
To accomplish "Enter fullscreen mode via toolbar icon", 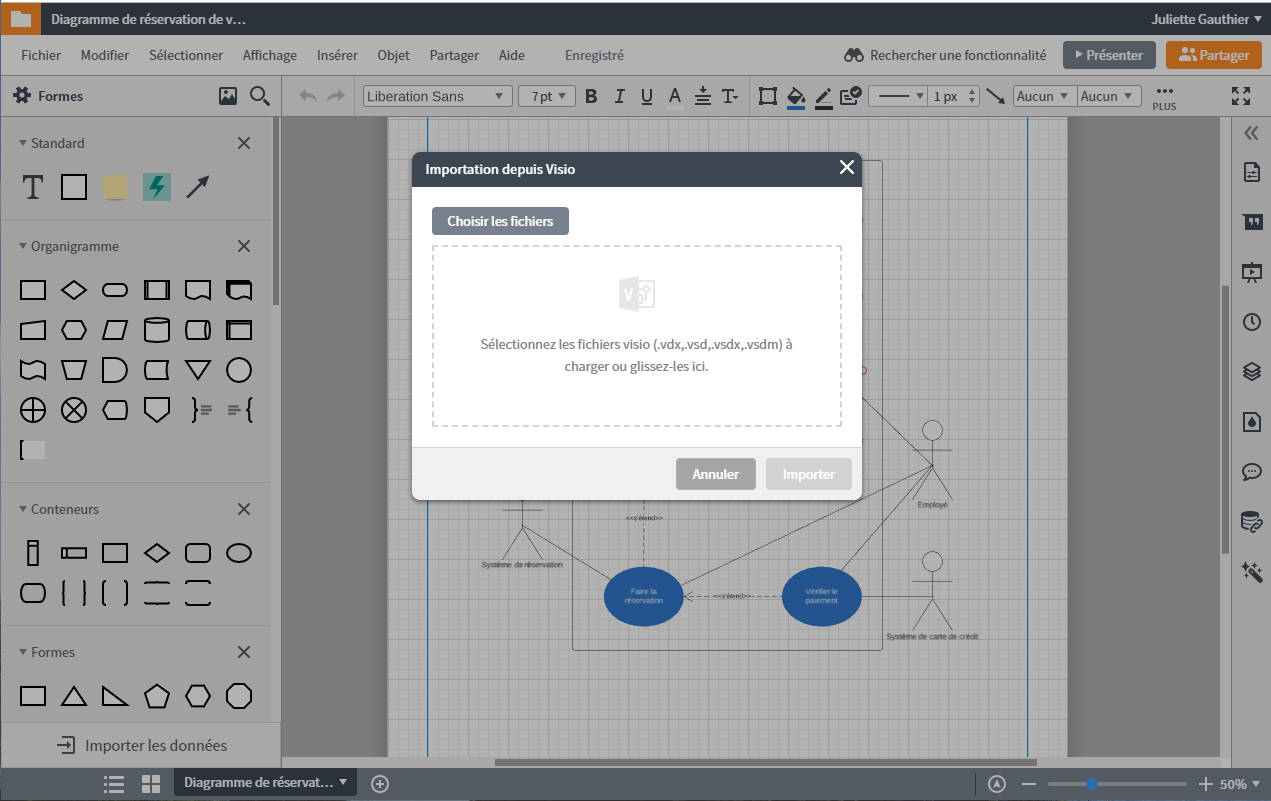I will [1241, 96].
